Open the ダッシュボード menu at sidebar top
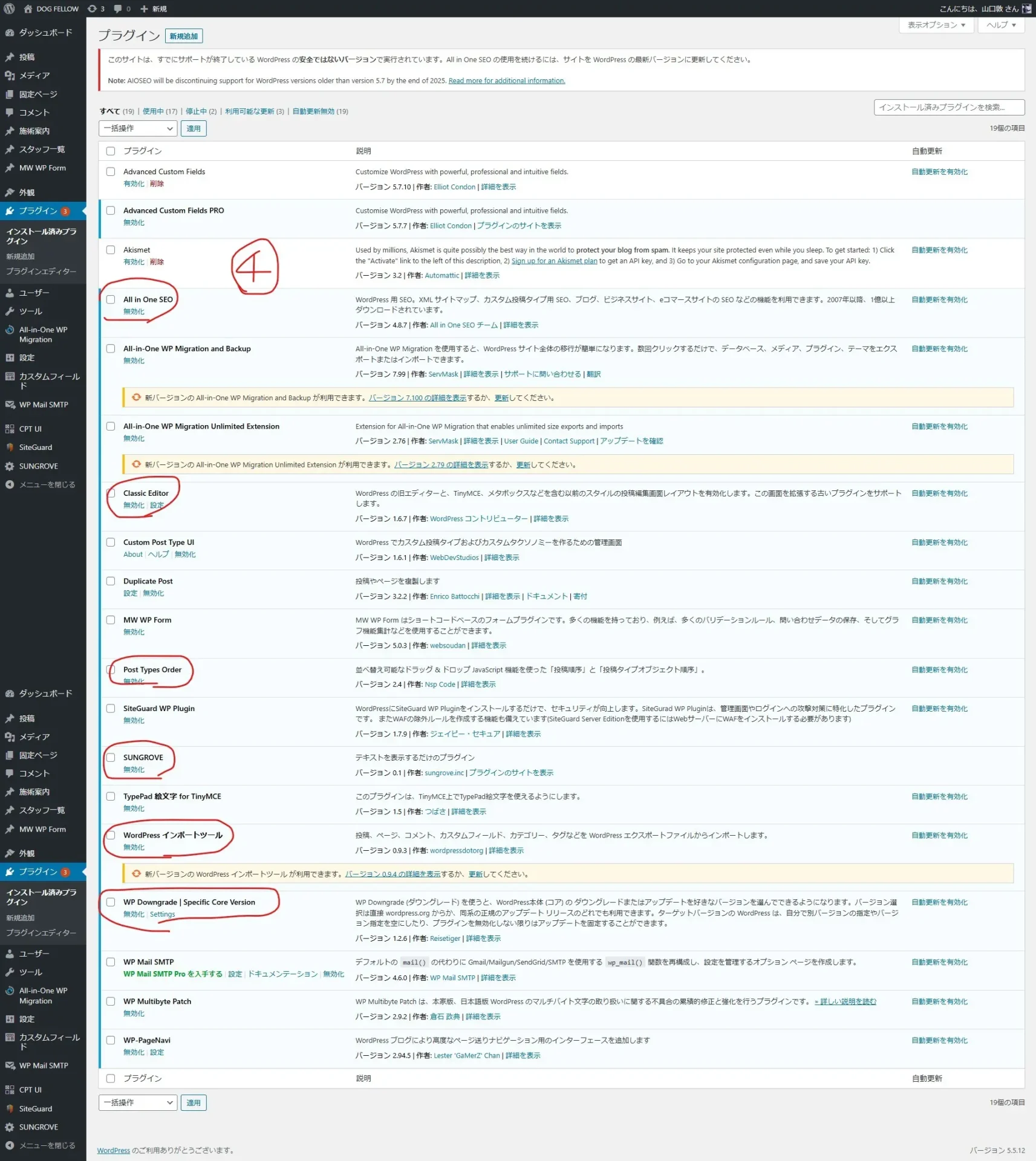 pyautogui.click(x=45, y=33)
